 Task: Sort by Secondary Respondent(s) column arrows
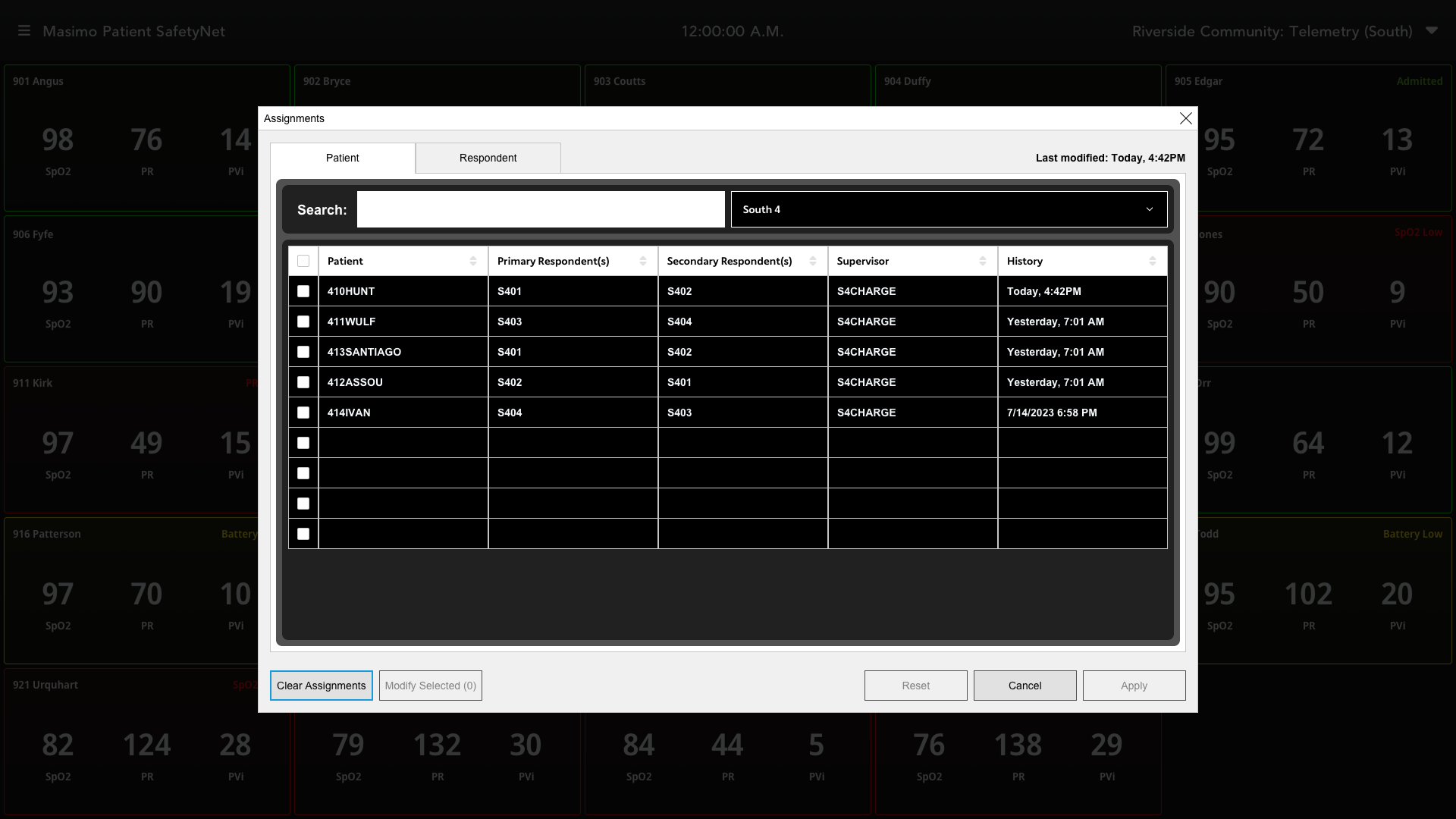coord(813,261)
